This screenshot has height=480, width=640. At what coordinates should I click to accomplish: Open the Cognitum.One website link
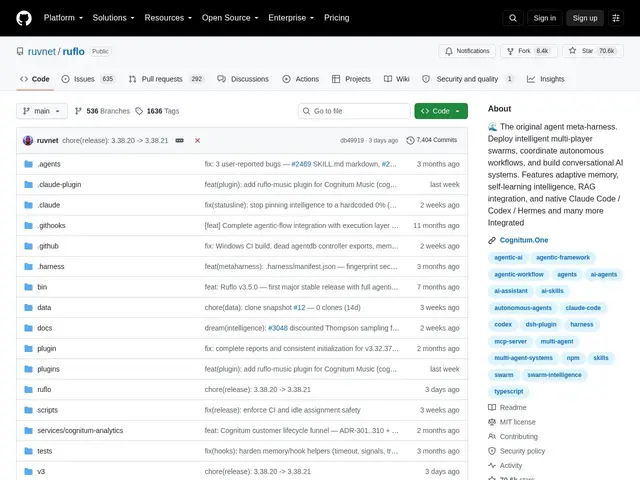click(x=524, y=240)
